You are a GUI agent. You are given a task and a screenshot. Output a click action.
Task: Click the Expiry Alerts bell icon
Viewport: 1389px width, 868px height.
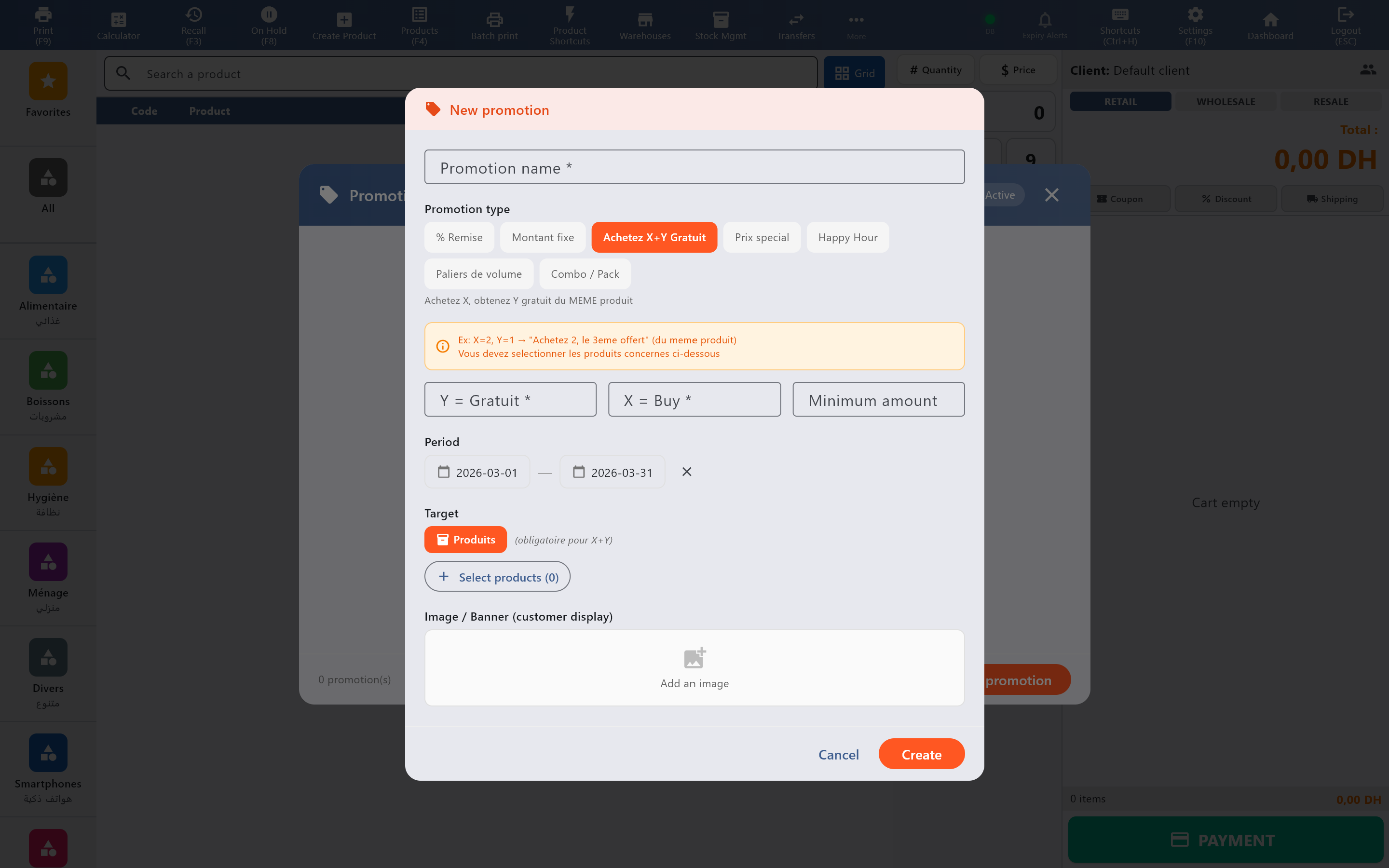(1045, 21)
